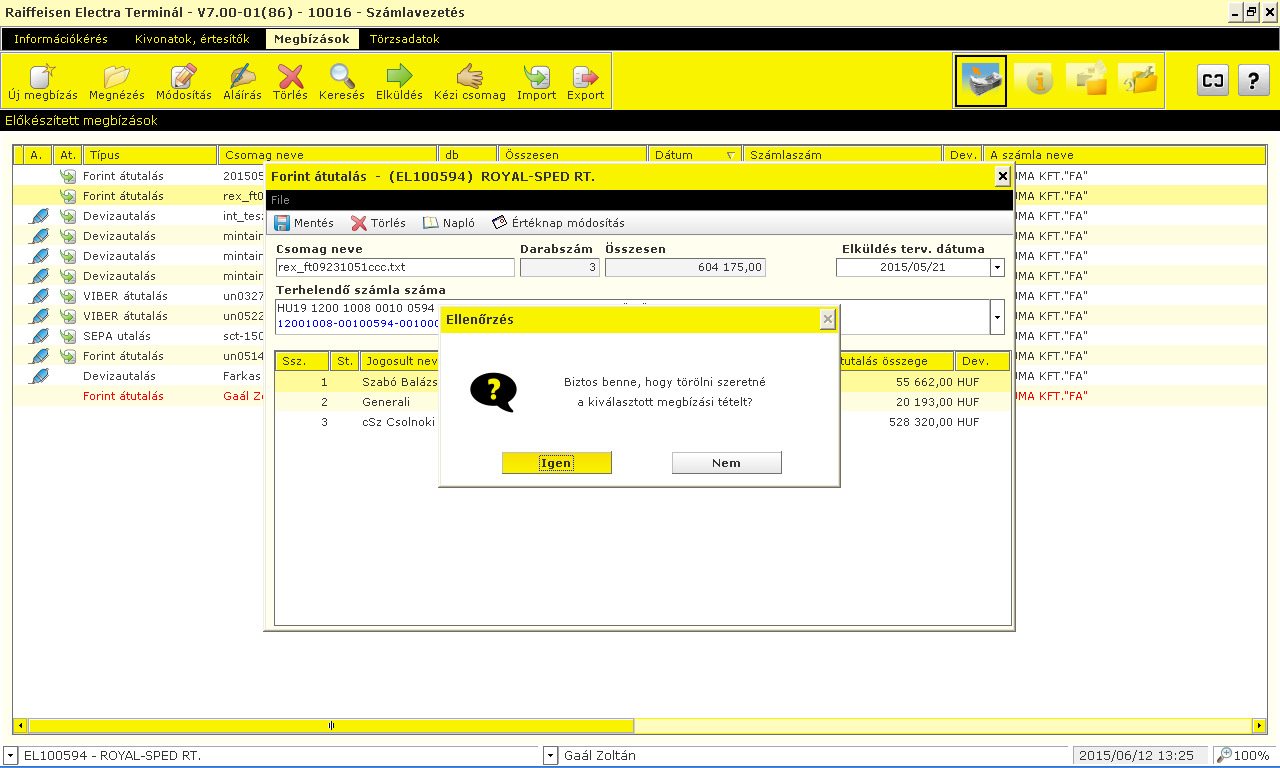This screenshot has width=1280, height=768.
Task: Select the Megbízások tab
Action: pyautogui.click(x=311, y=39)
